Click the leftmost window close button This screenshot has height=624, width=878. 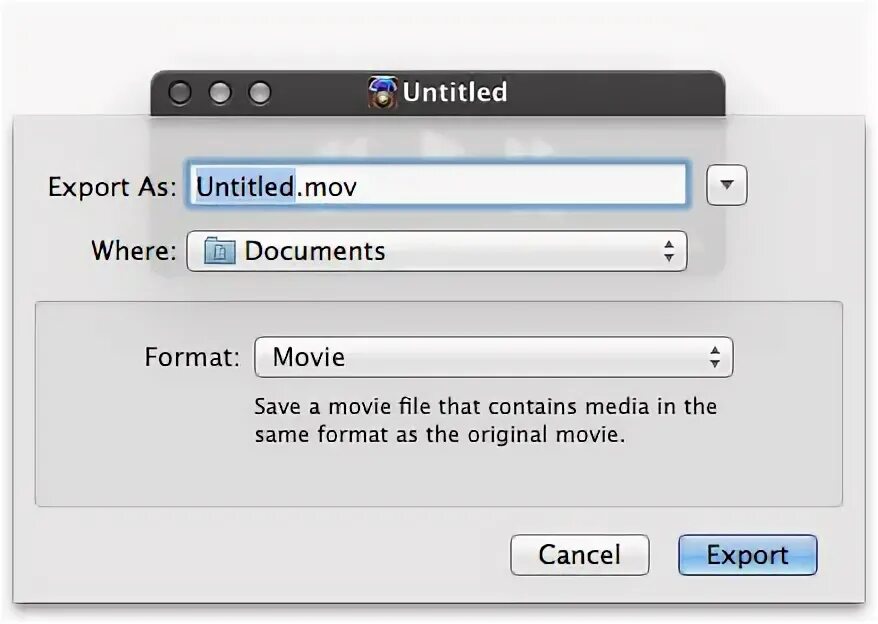point(180,93)
